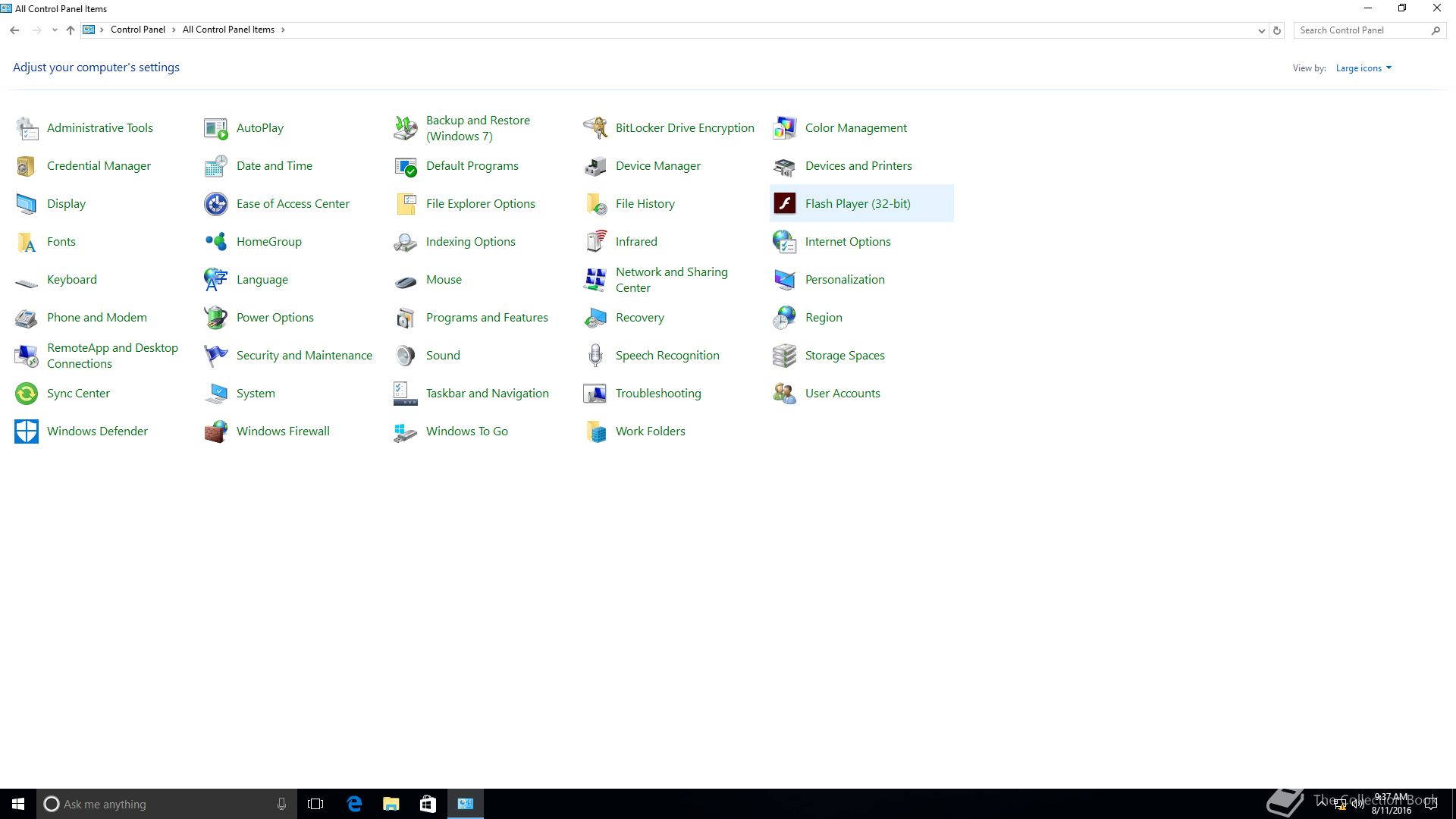The height and width of the screenshot is (819, 1456).
Task: Expand chevron after All Control Panel Items
Action: (x=283, y=30)
